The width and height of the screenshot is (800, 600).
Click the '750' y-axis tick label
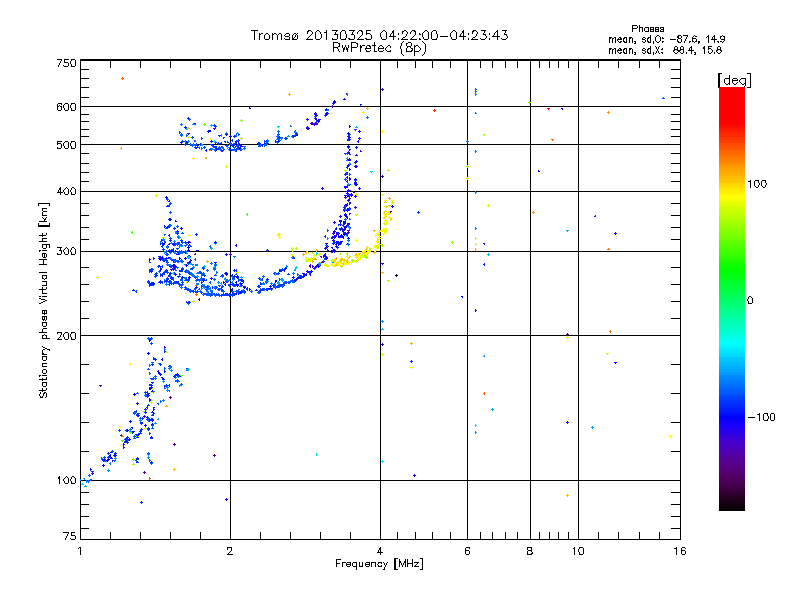click(x=66, y=63)
